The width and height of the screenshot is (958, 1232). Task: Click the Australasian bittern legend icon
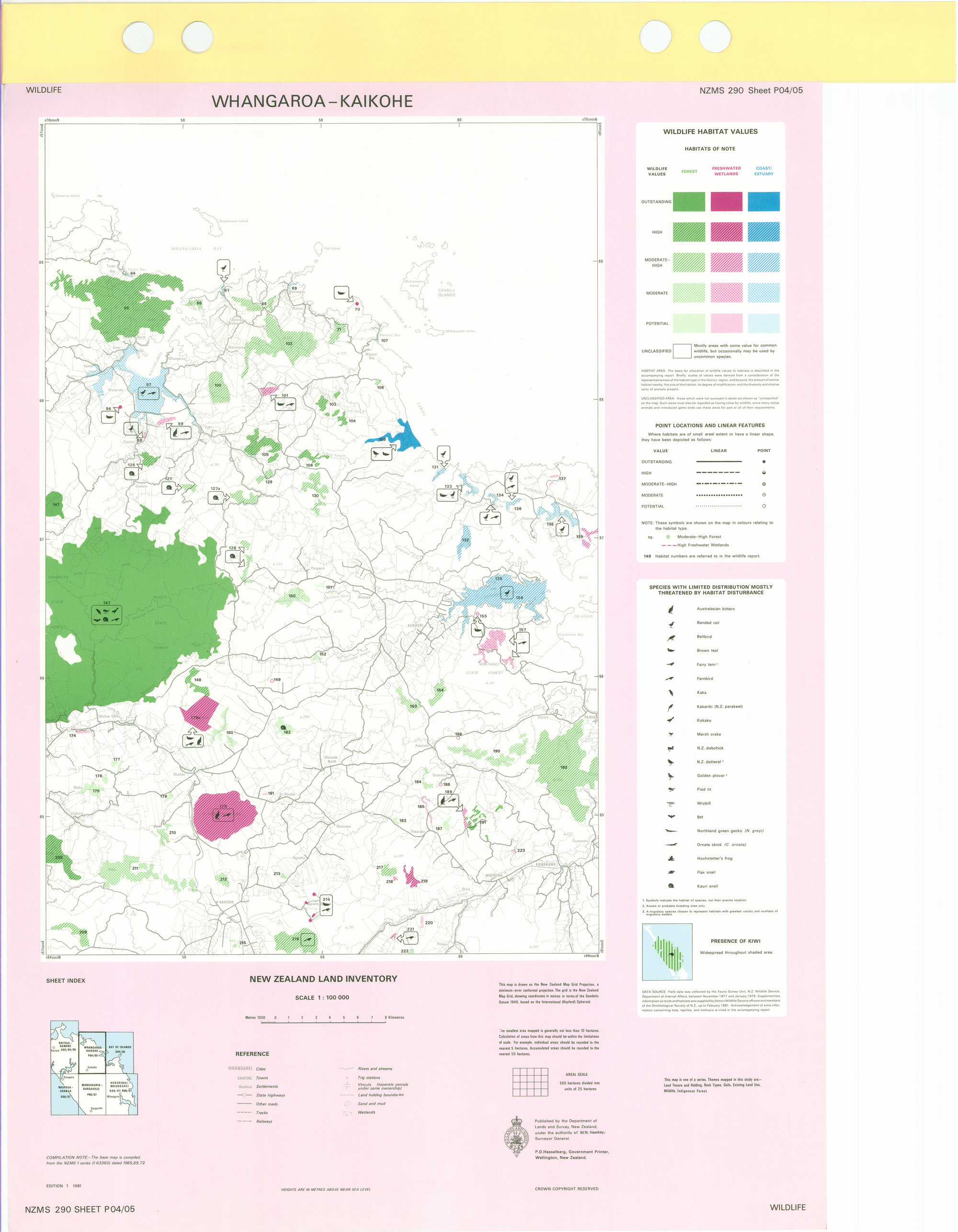coord(672,610)
